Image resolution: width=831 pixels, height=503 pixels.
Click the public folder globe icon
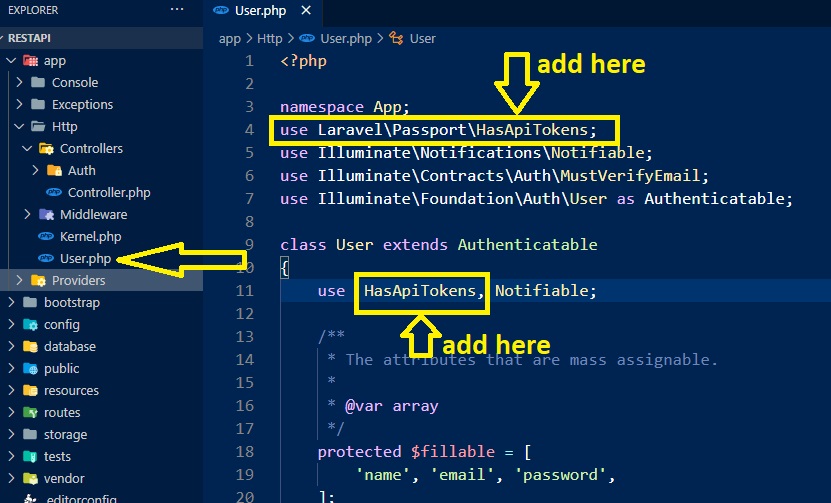[30, 369]
